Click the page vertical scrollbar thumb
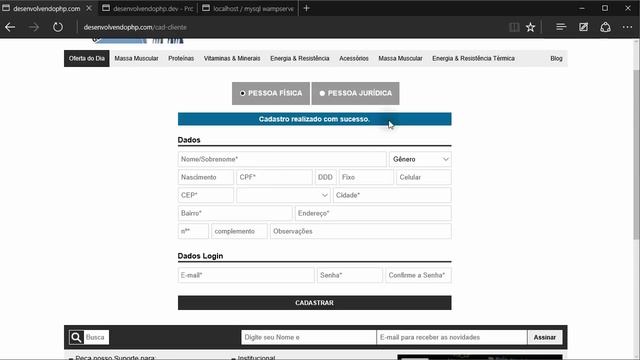This screenshot has width=640, height=360. pos(636,154)
